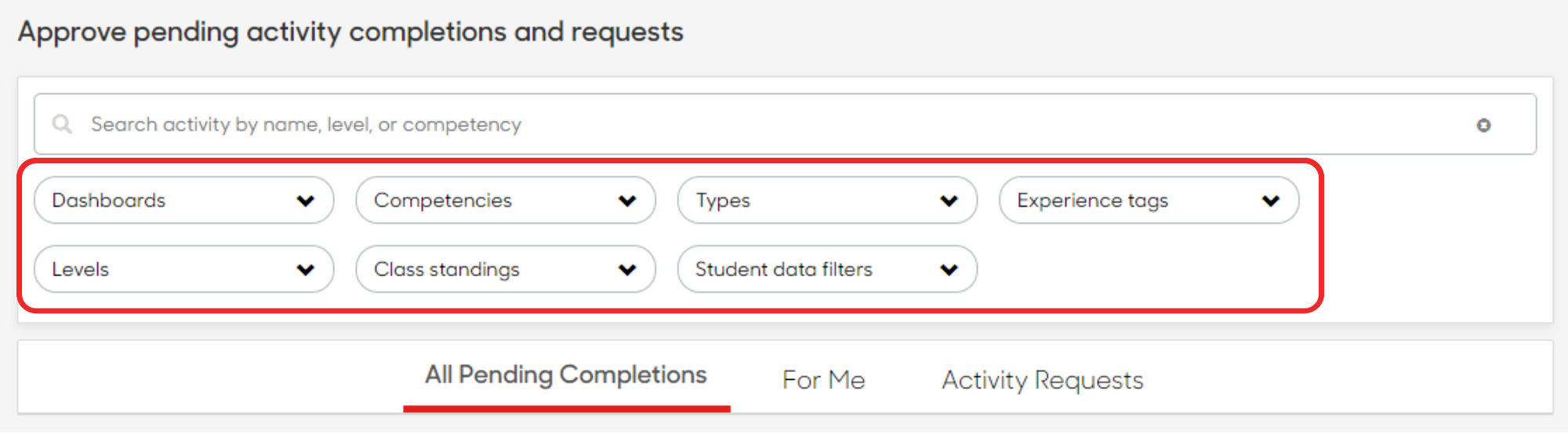This screenshot has height=434, width=1568.
Task: Switch to the All Pending Completions tab
Action: click(566, 376)
